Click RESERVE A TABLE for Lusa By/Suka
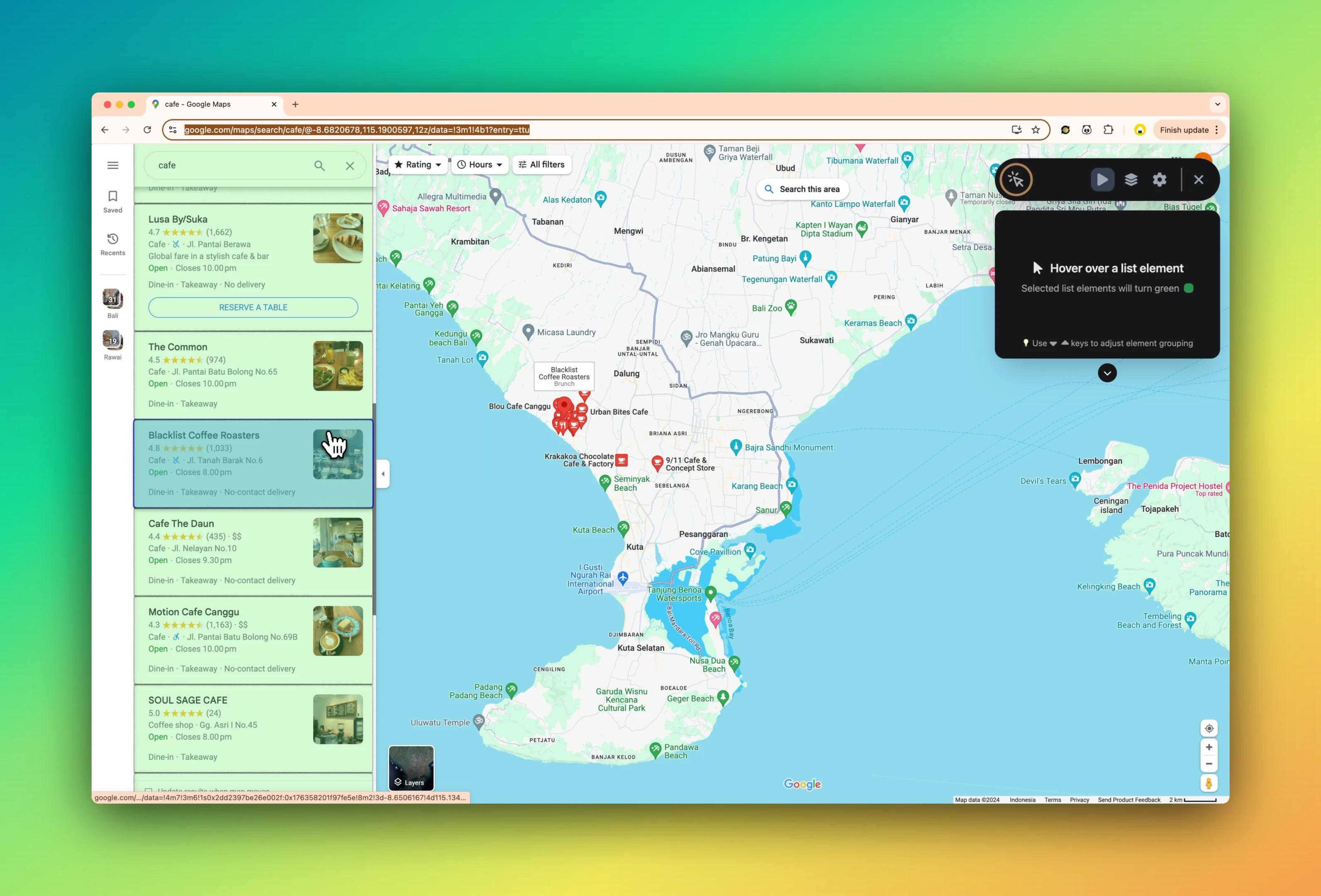This screenshot has width=1321, height=896. [x=253, y=307]
